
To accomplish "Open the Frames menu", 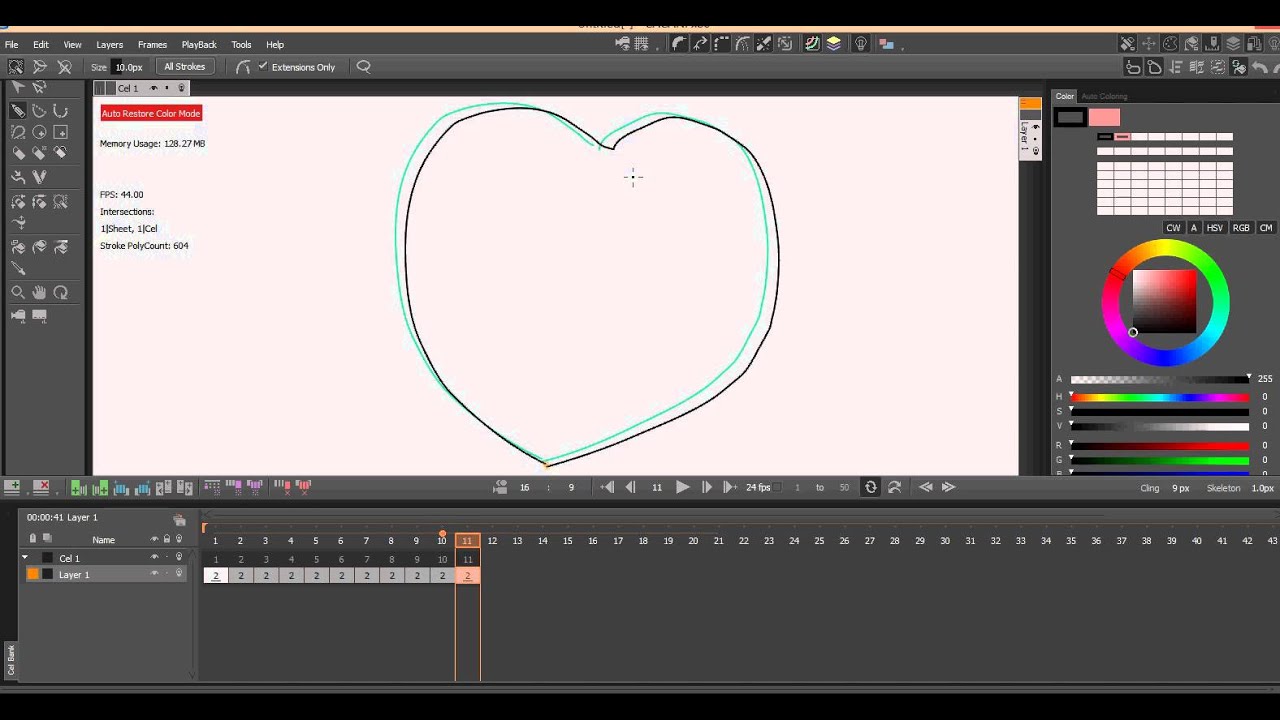I will 152,44.
